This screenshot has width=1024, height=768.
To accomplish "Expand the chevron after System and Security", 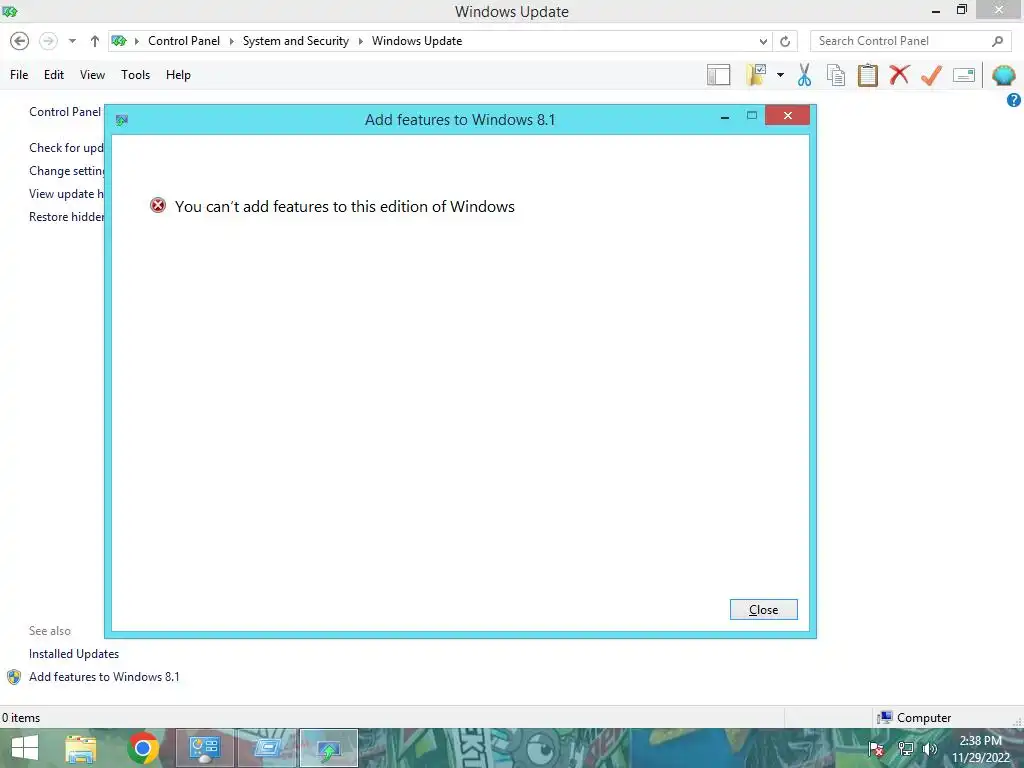I will (360, 41).
